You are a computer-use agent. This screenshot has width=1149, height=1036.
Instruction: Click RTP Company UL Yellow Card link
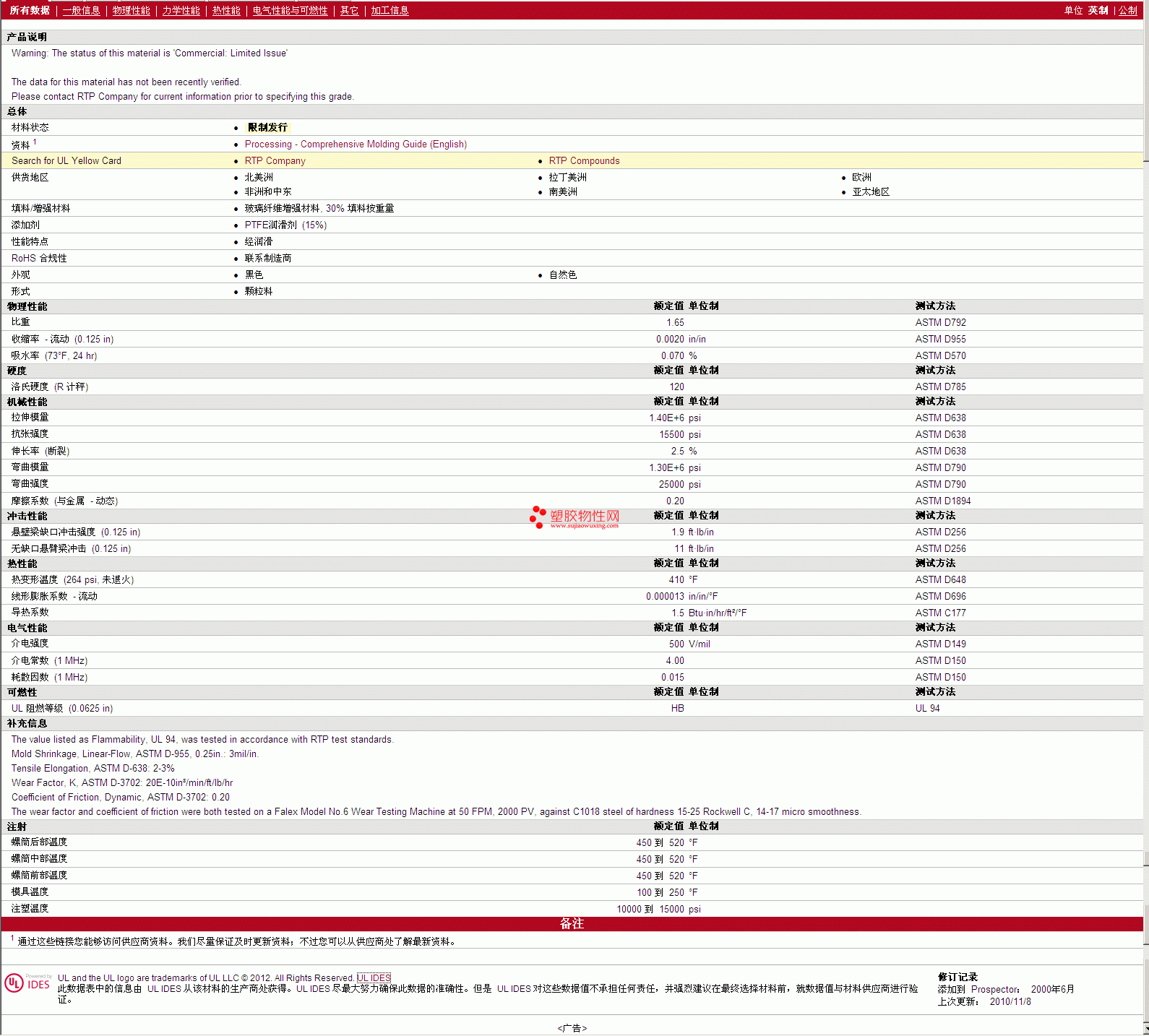point(275,161)
